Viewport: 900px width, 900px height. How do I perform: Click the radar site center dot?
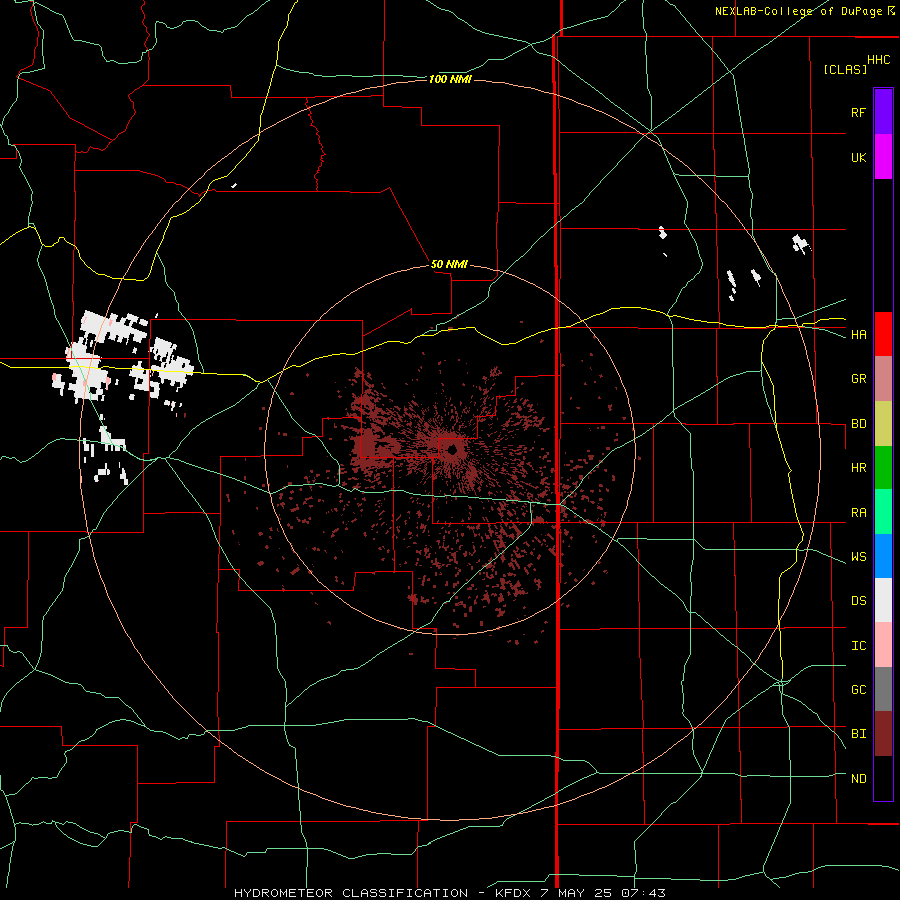(452, 450)
